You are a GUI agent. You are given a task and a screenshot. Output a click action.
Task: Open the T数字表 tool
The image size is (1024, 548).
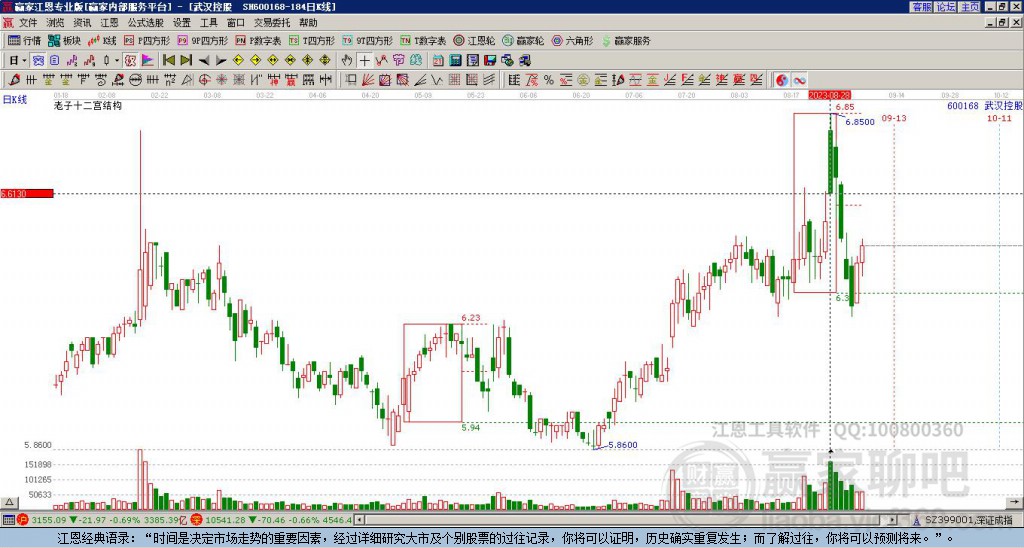click(423, 40)
